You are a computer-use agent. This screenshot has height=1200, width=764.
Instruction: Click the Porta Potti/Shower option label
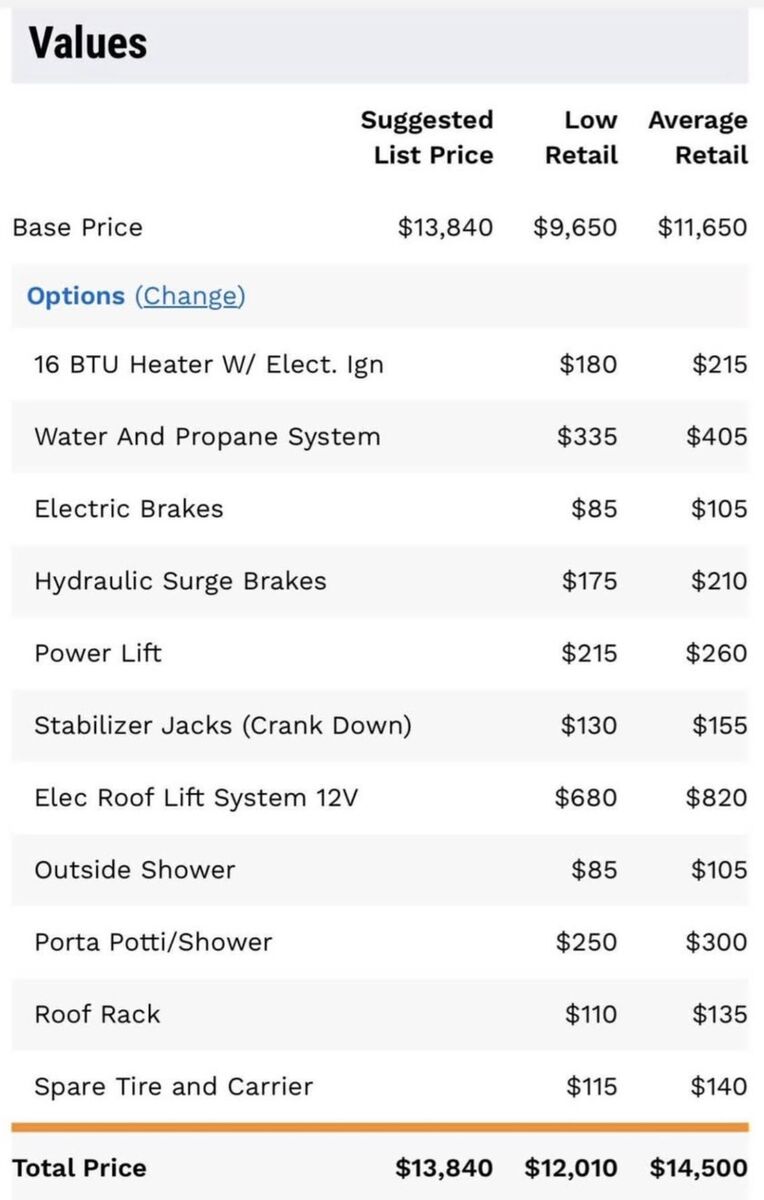click(153, 942)
